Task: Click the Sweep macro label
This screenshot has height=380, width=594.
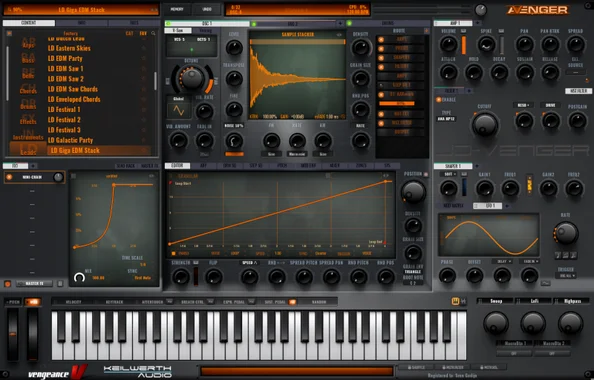Action: (496, 301)
